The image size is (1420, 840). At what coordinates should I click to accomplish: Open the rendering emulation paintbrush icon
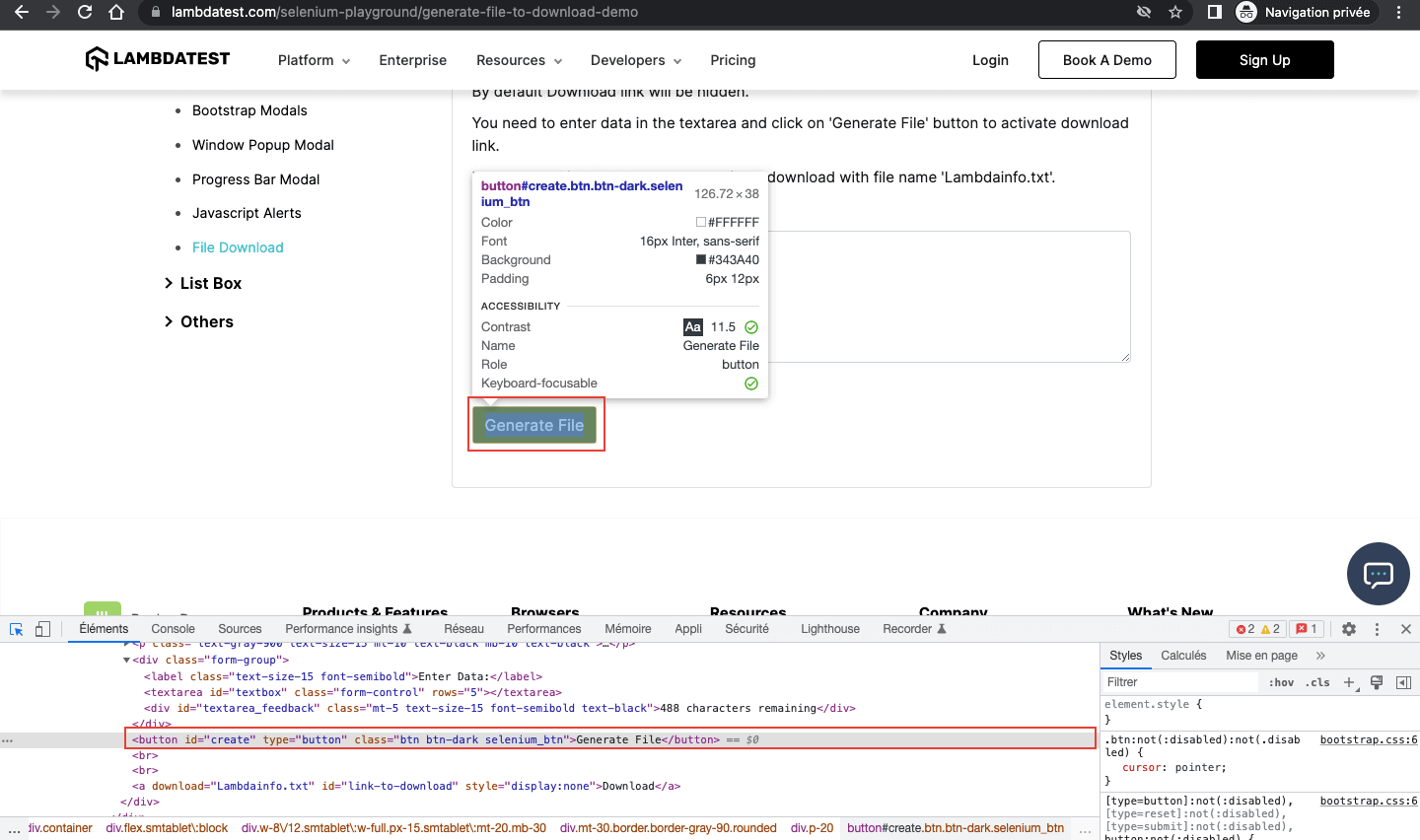1377,682
